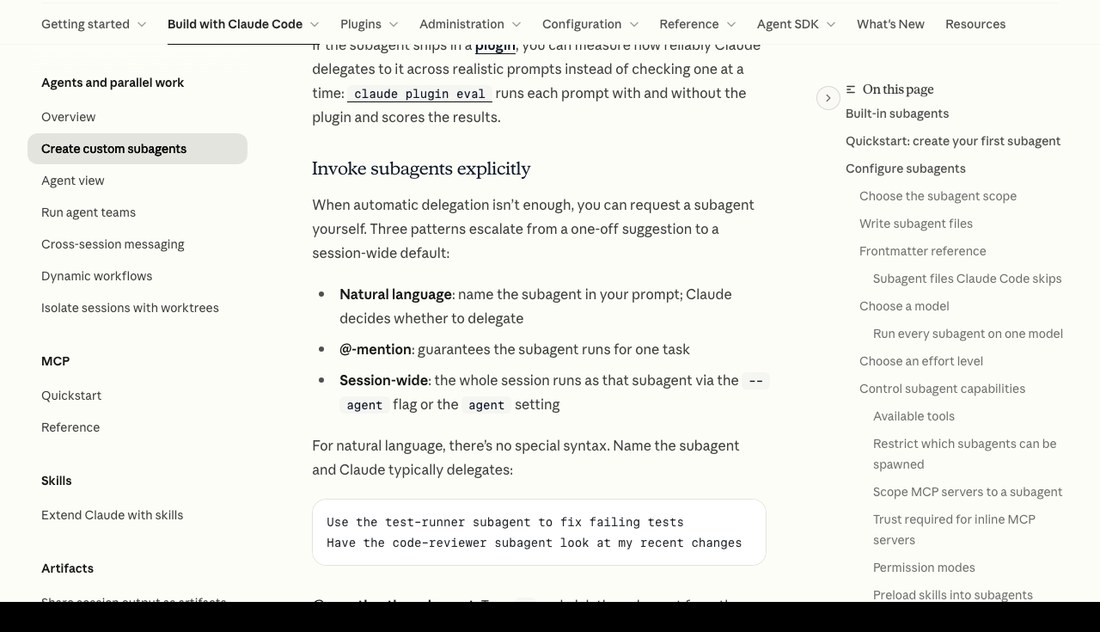Open the Plugins dropdown chevron
This screenshot has height=632, width=1100.
coord(394,25)
